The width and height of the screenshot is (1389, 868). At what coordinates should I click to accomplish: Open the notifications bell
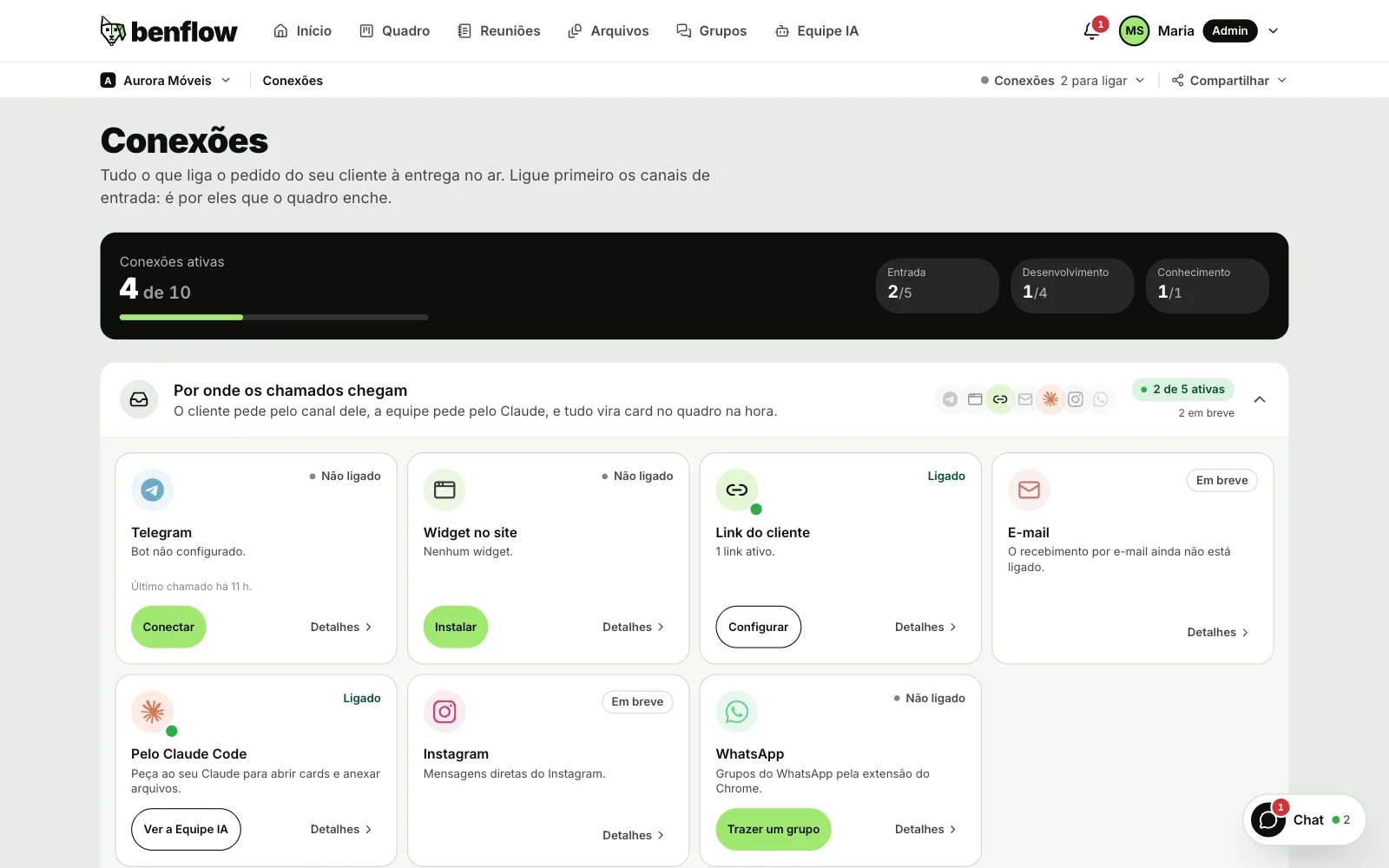(1092, 31)
